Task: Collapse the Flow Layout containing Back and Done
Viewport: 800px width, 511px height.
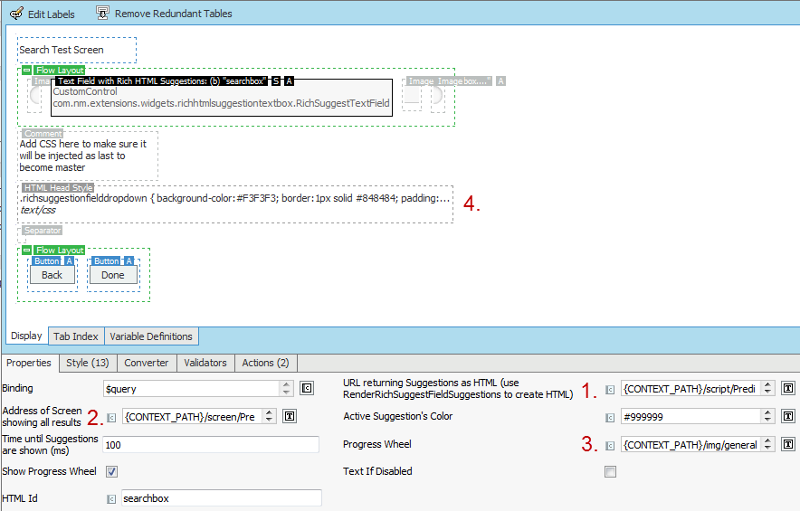Action: point(27,250)
